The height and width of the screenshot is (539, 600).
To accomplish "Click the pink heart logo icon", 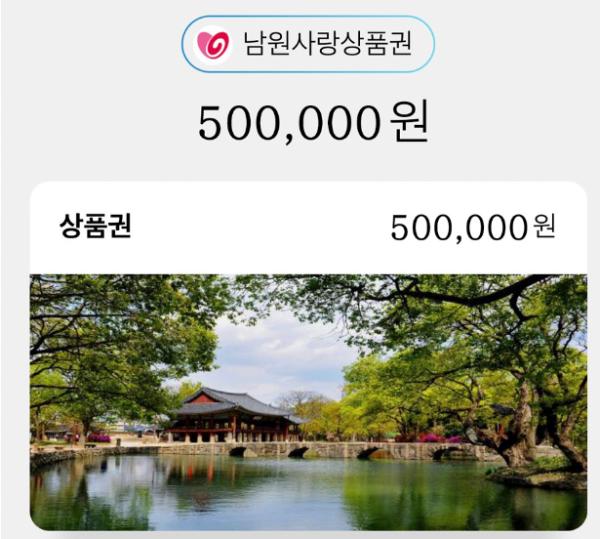I will tap(213, 45).
